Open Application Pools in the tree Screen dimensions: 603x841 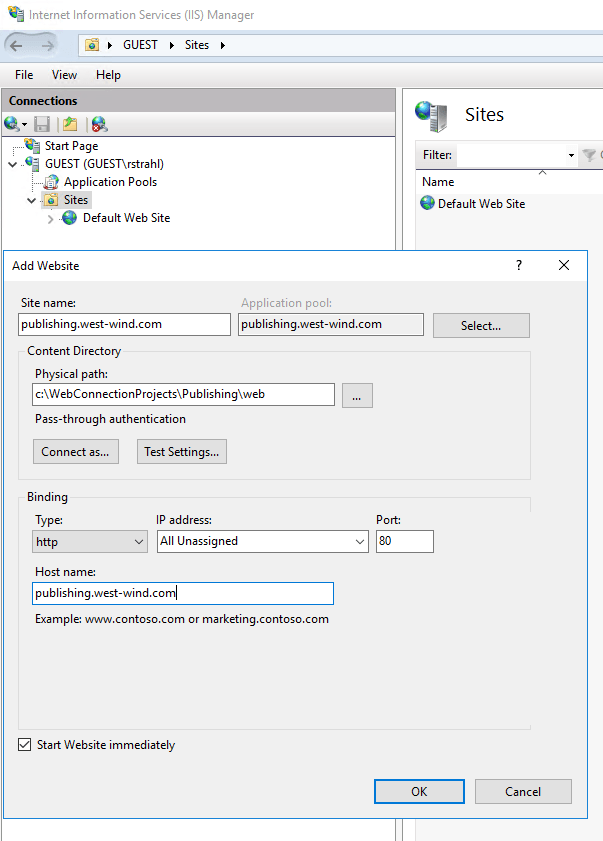click(x=110, y=182)
